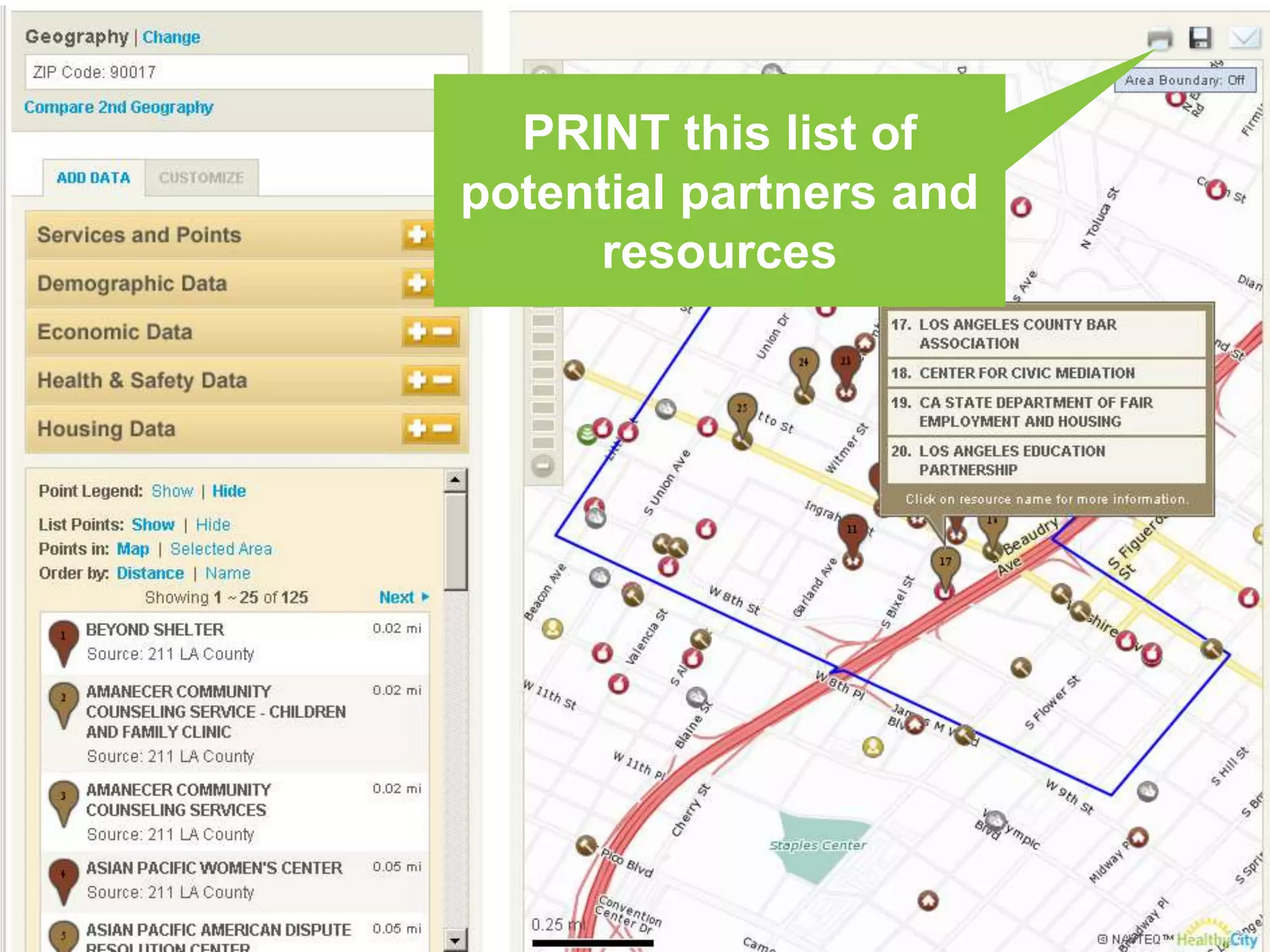Screen dimensions: 1270x952
Task: Open ASIAN PACIFIC WOMEN'S CENTER entry
Action: pyautogui.click(x=235, y=881)
